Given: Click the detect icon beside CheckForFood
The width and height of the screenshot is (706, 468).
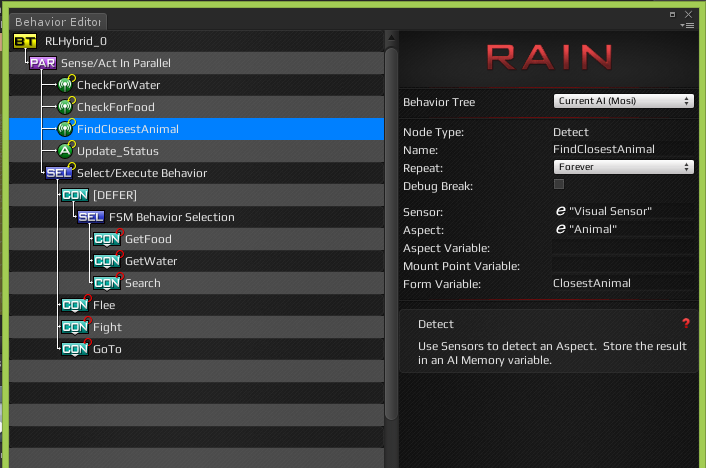Looking at the screenshot, I should [66, 106].
